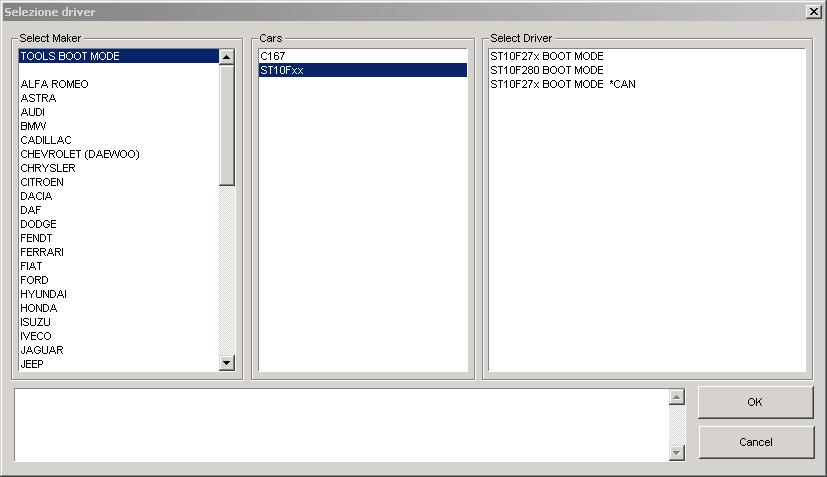Close the Selezione driver dialog

813,12
